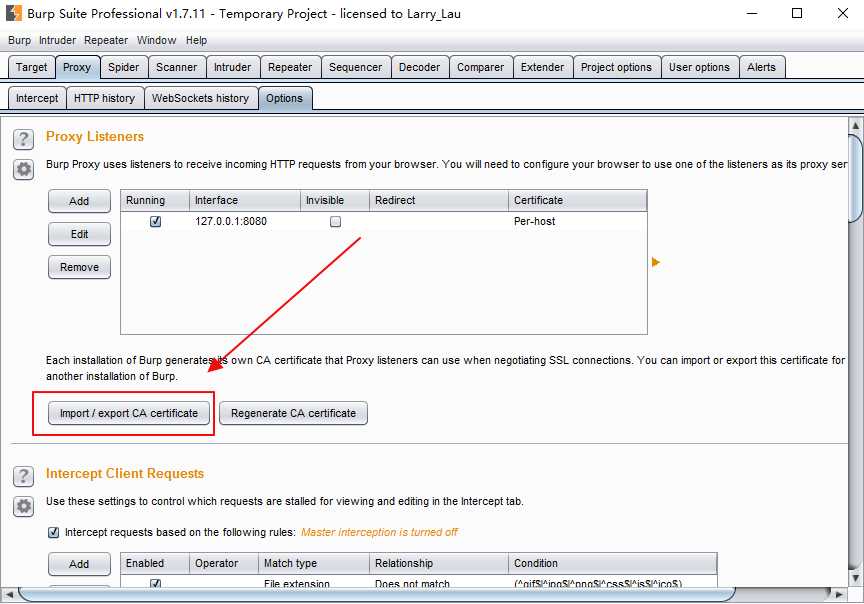The width and height of the screenshot is (864, 604).
Task: Open Intercept Client Requests gear icon
Action: point(23,506)
